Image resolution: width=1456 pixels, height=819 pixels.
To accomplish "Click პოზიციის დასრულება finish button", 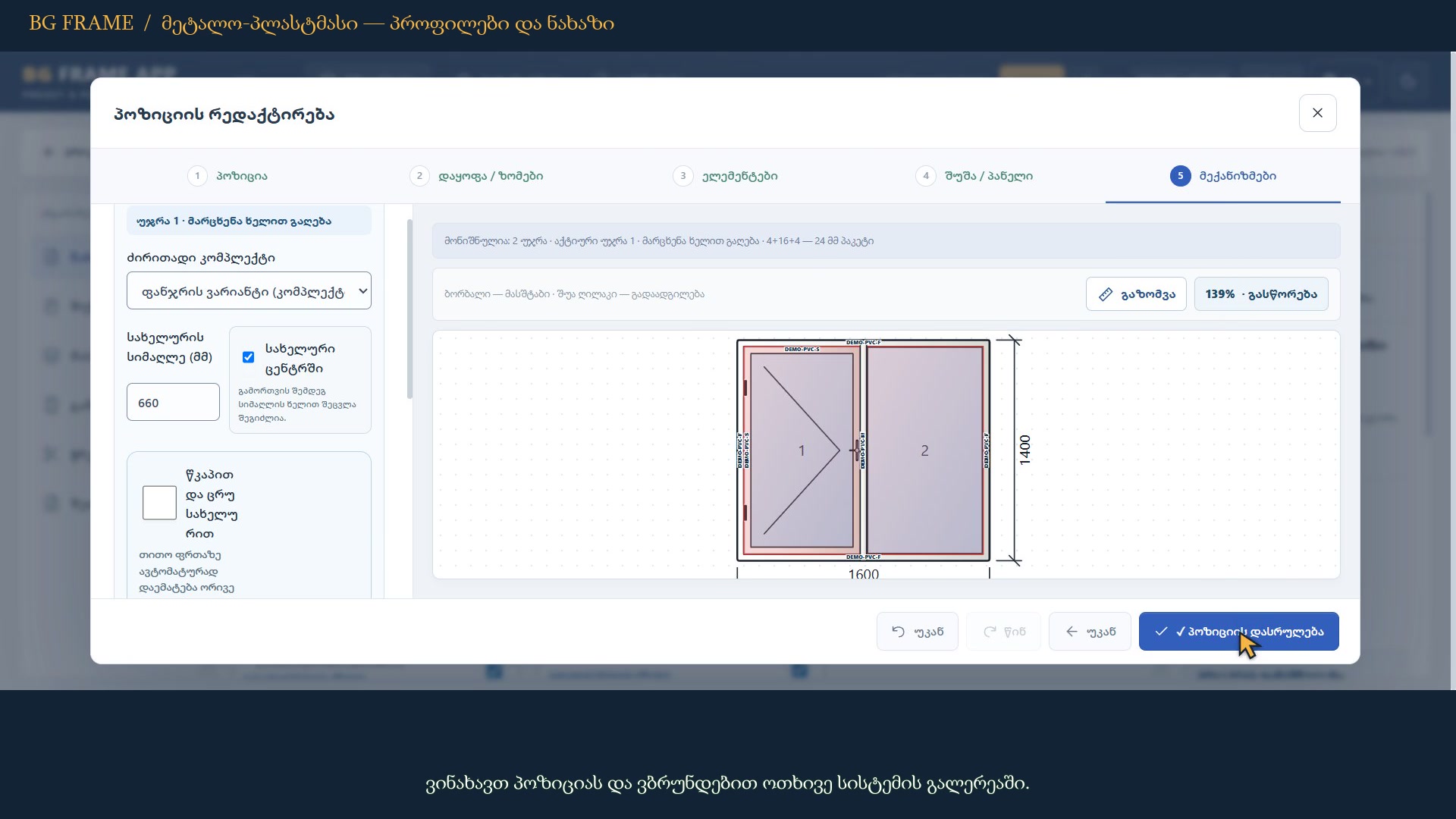I will pyautogui.click(x=1239, y=632).
